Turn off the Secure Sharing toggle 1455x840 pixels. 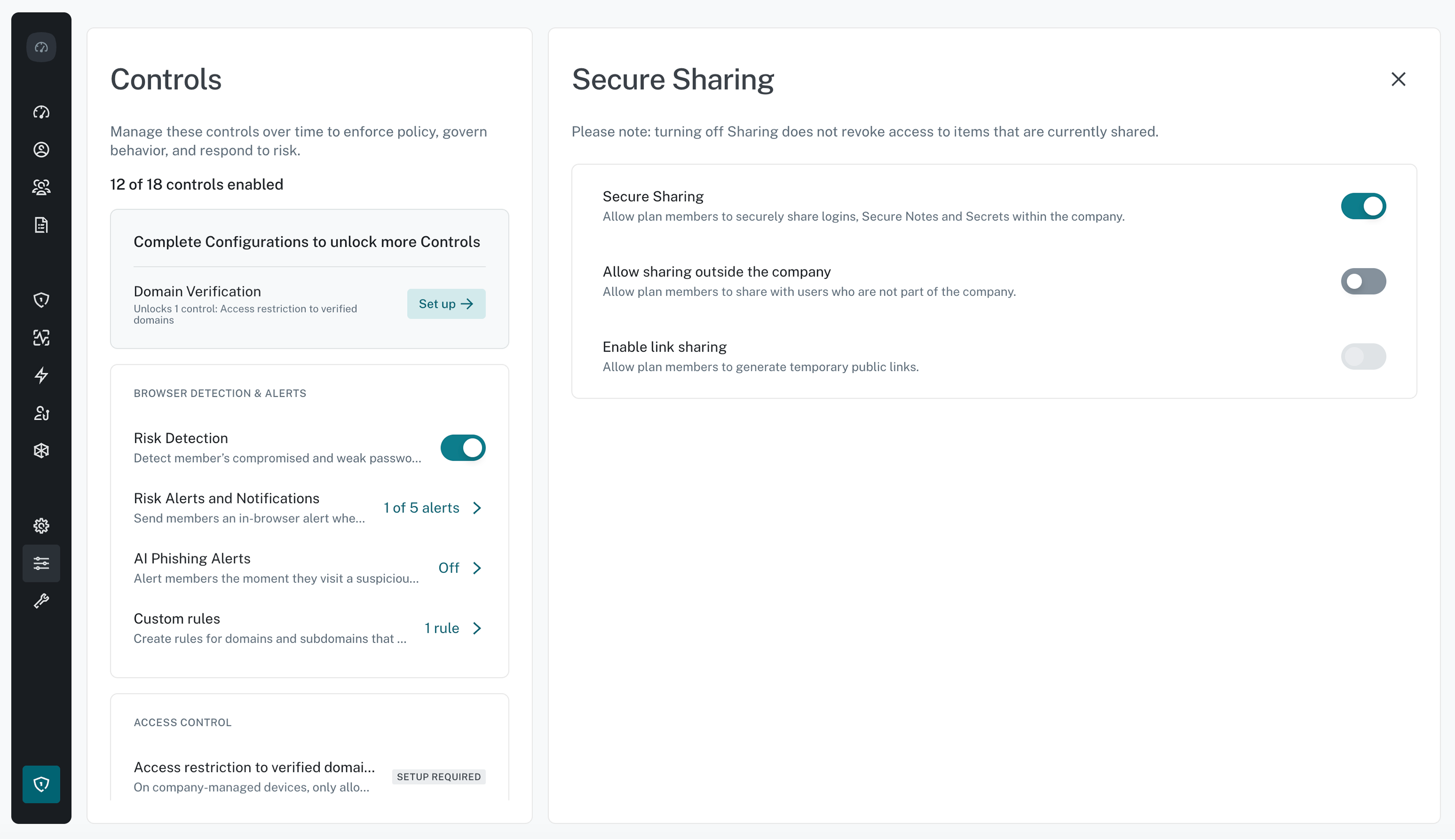[1363, 206]
